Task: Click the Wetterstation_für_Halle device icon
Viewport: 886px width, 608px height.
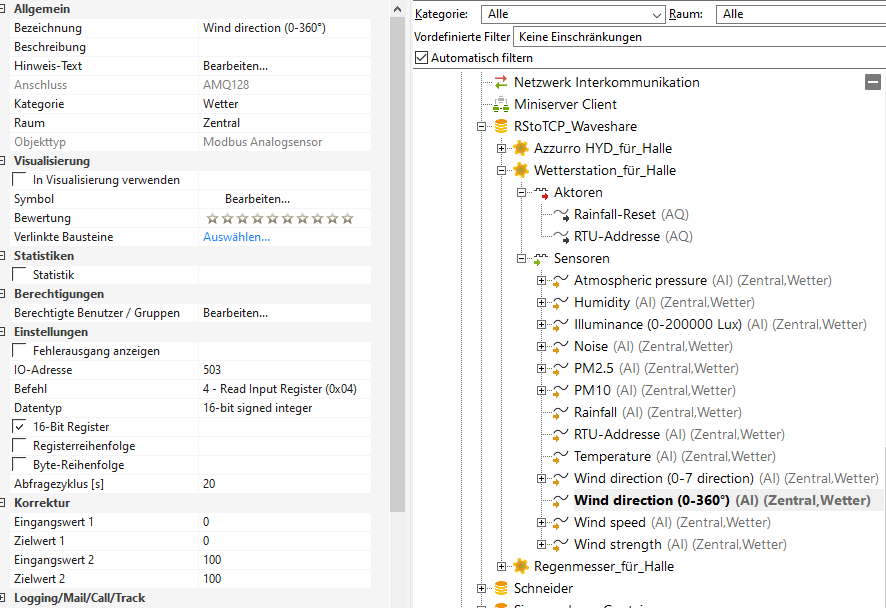Action: tap(520, 171)
